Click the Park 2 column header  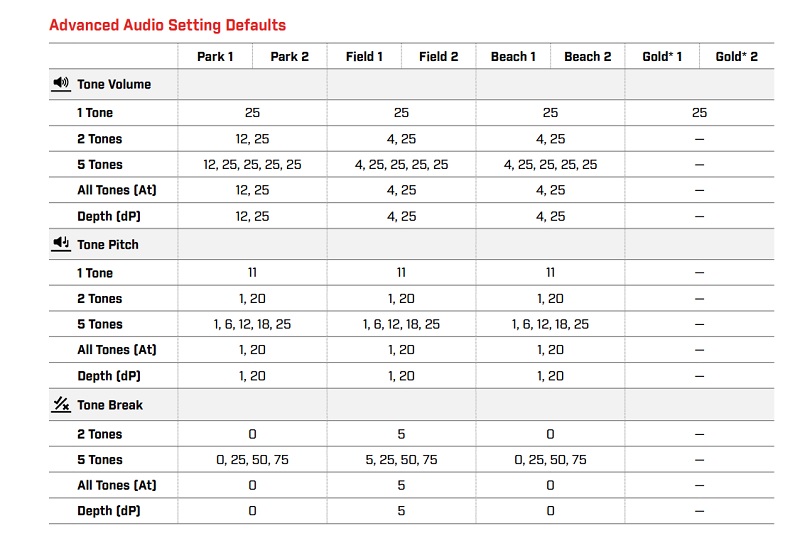[290, 57]
